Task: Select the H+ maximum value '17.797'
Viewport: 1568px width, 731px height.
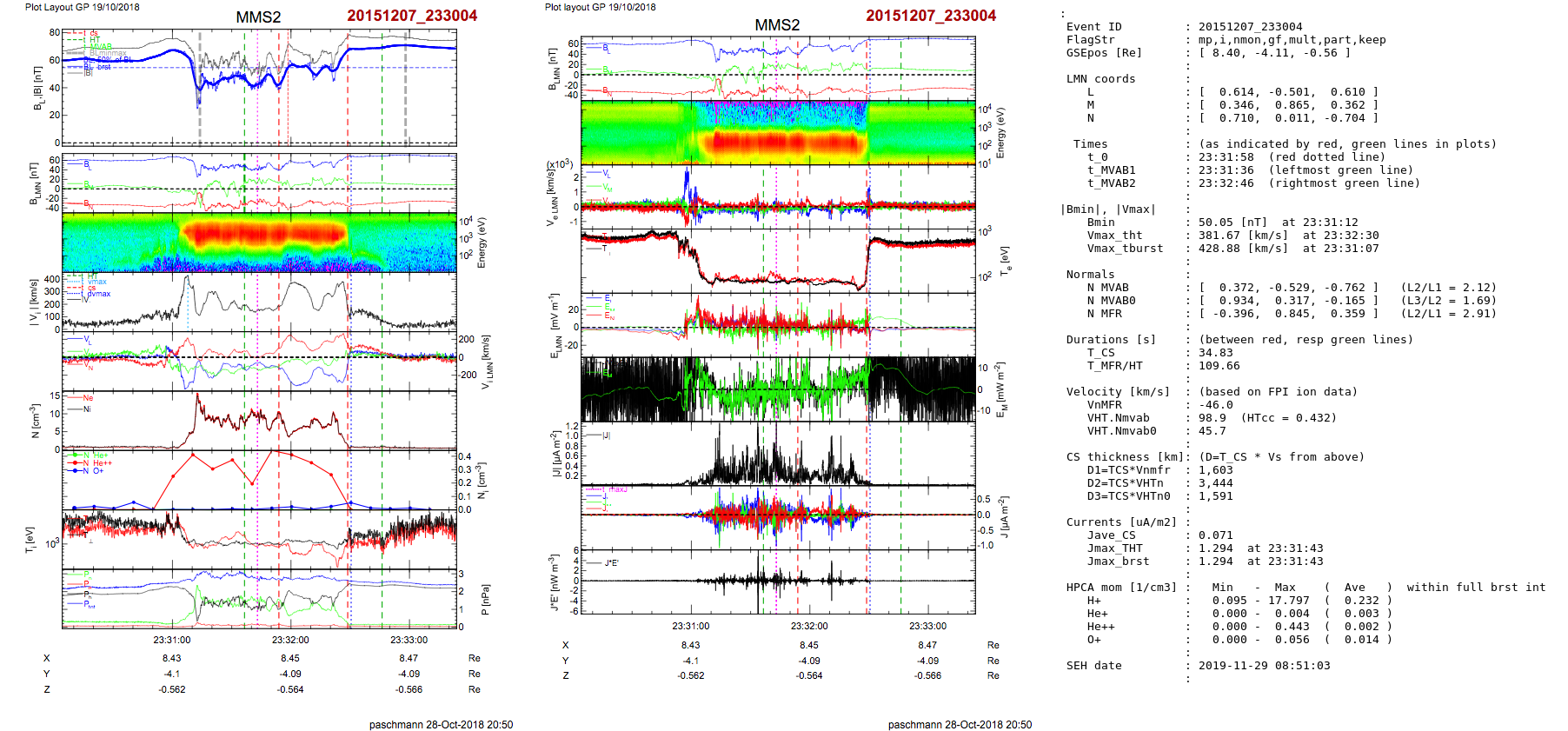Action: point(1288,601)
